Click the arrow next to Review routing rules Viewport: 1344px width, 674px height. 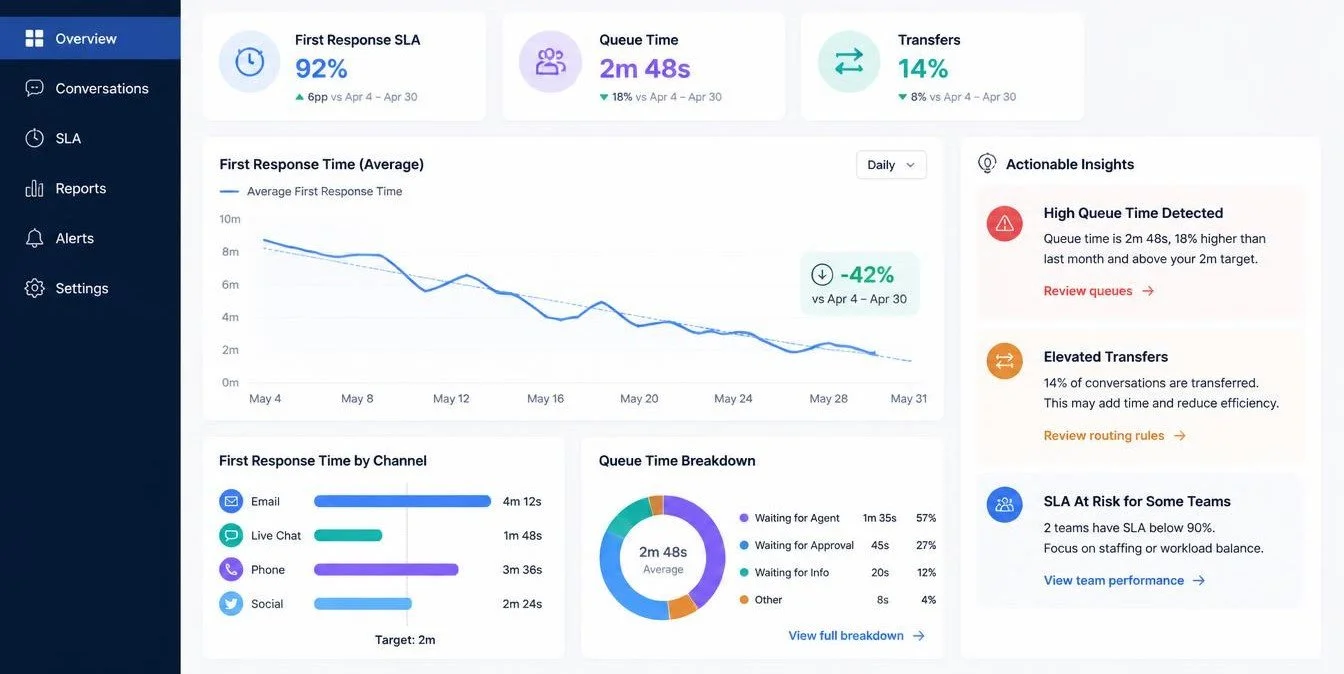point(1179,436)
